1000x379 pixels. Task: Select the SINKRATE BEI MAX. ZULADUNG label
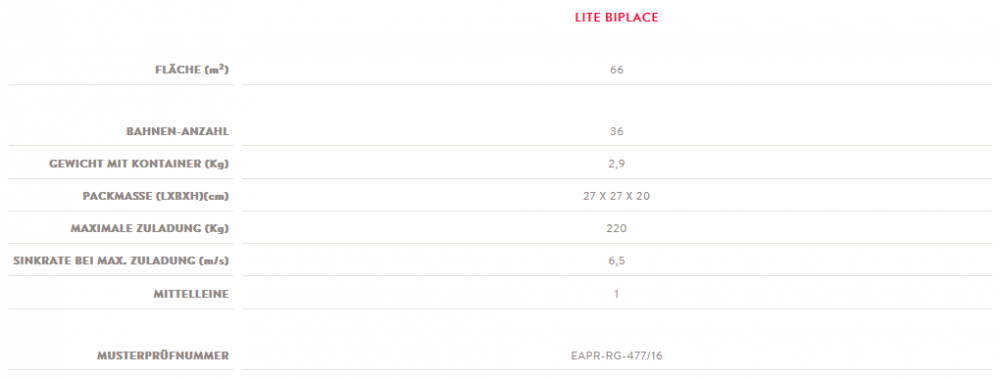click(121, 261)
